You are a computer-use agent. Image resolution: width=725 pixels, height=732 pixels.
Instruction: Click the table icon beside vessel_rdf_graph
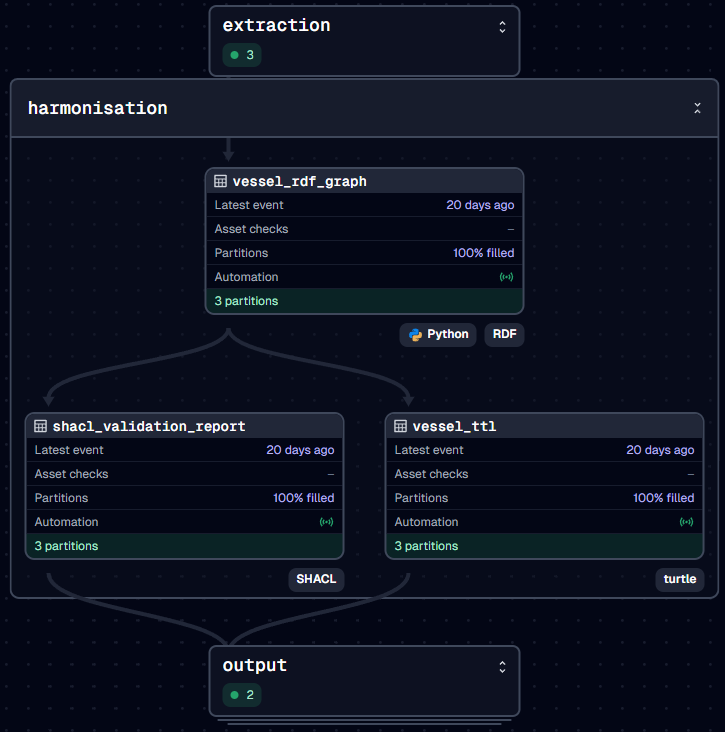click(x=221, y=181)
